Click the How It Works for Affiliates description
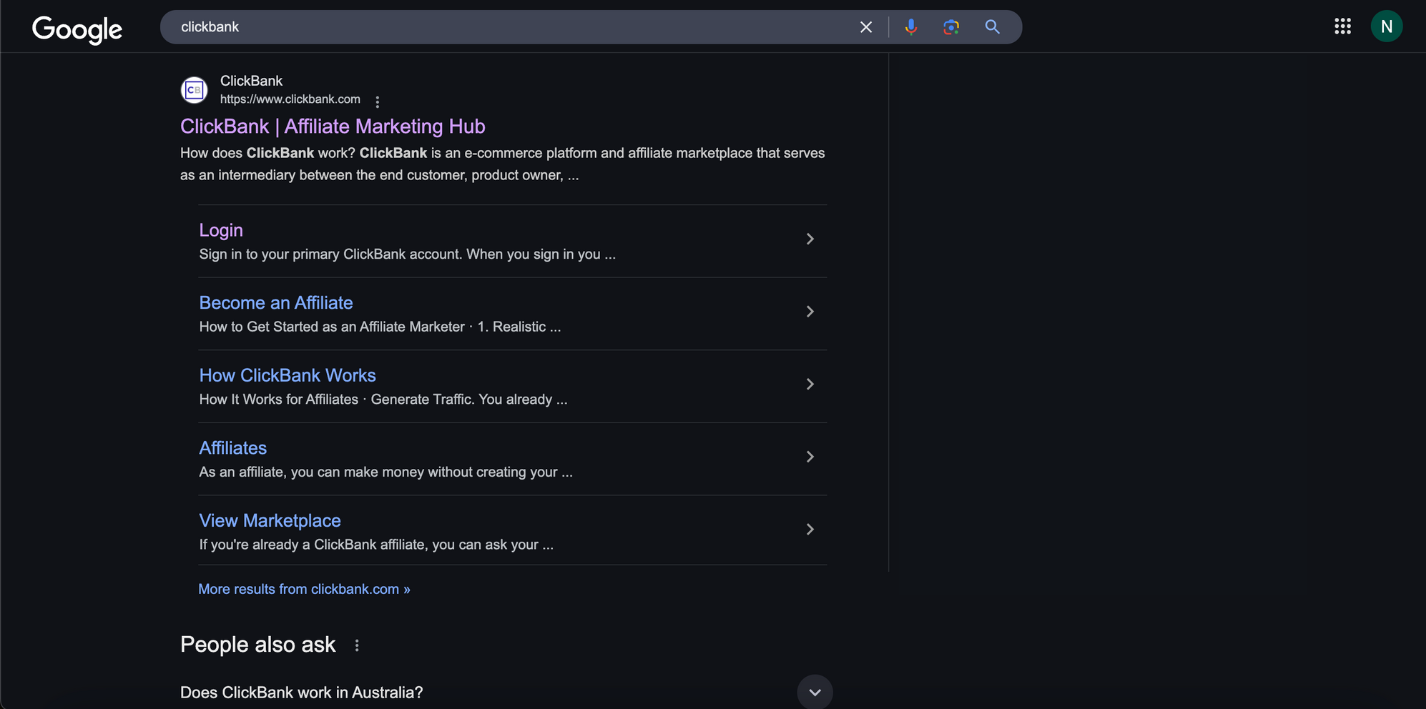The width and height of the screenshot is (1426, 709). point(383,399)
